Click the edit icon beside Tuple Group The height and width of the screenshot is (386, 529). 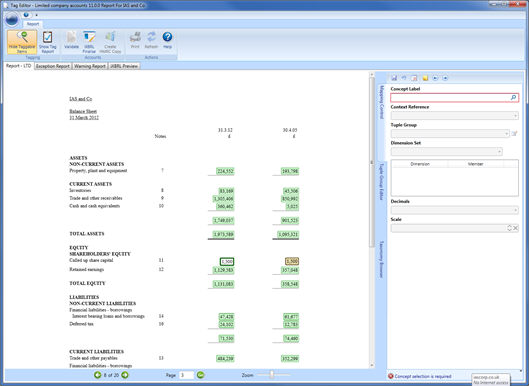click(x=514, y=134)
